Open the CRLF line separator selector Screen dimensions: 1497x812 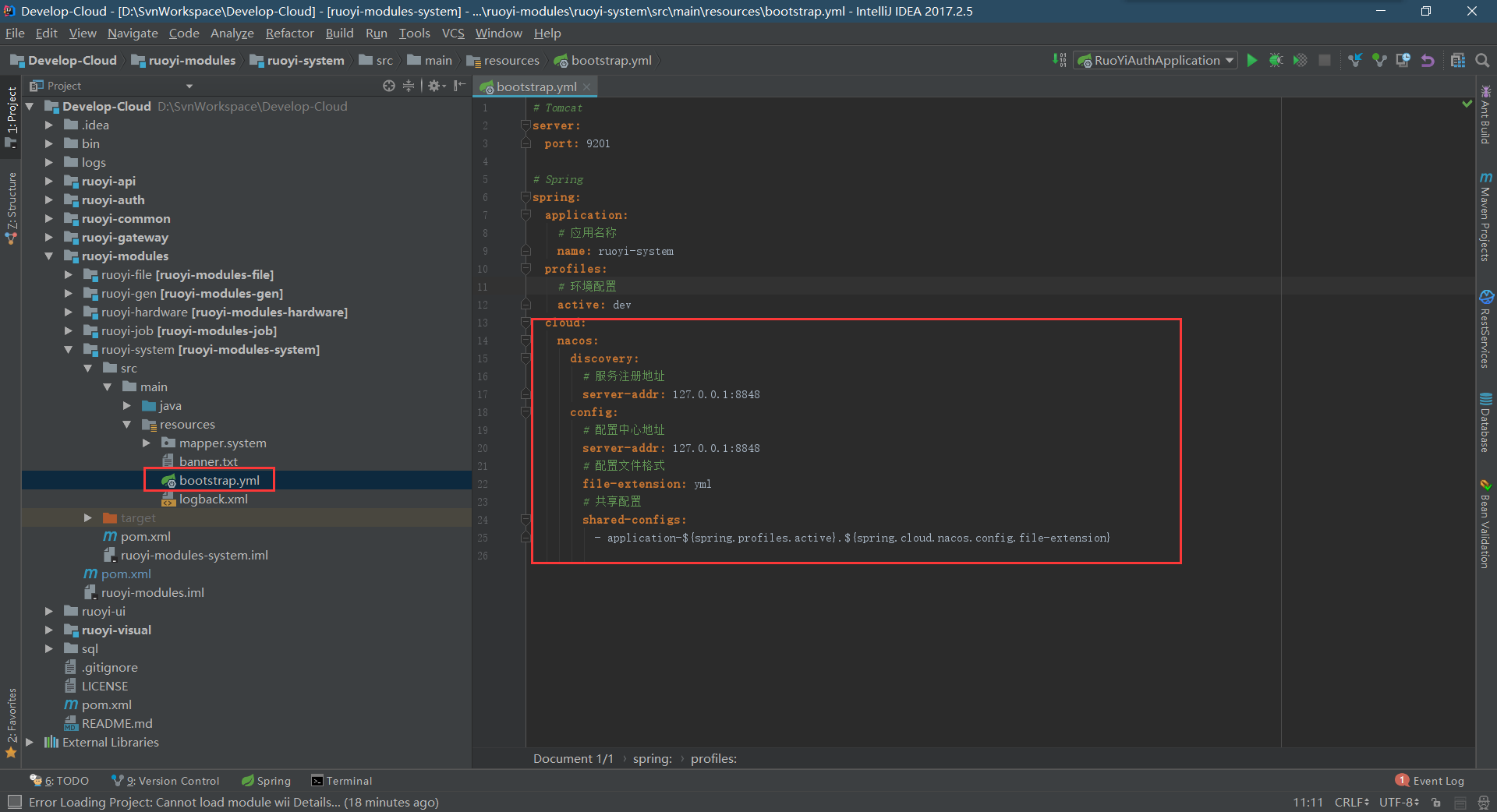click(x=1351, y=802)
